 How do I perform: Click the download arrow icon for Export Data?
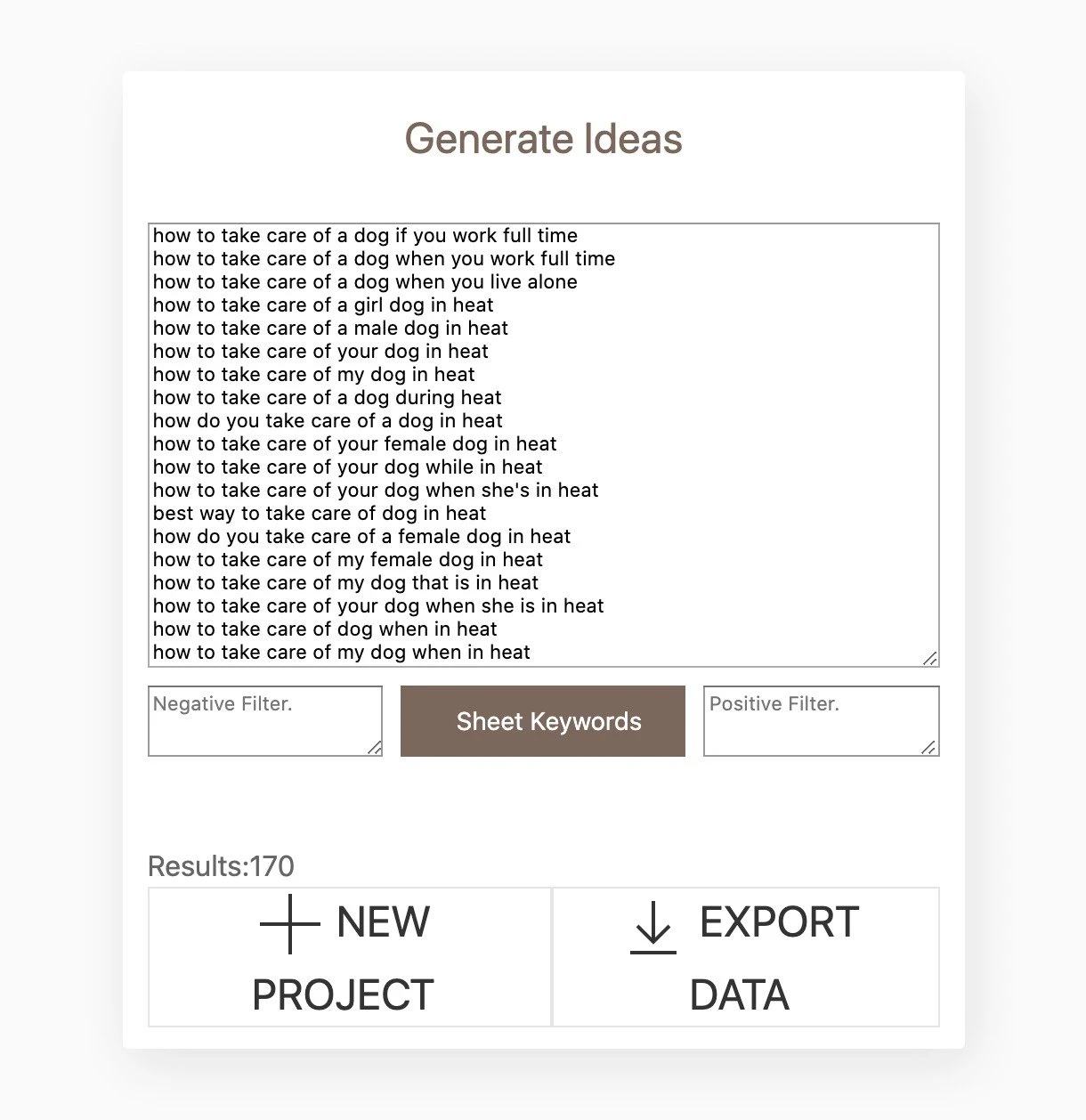653,926
